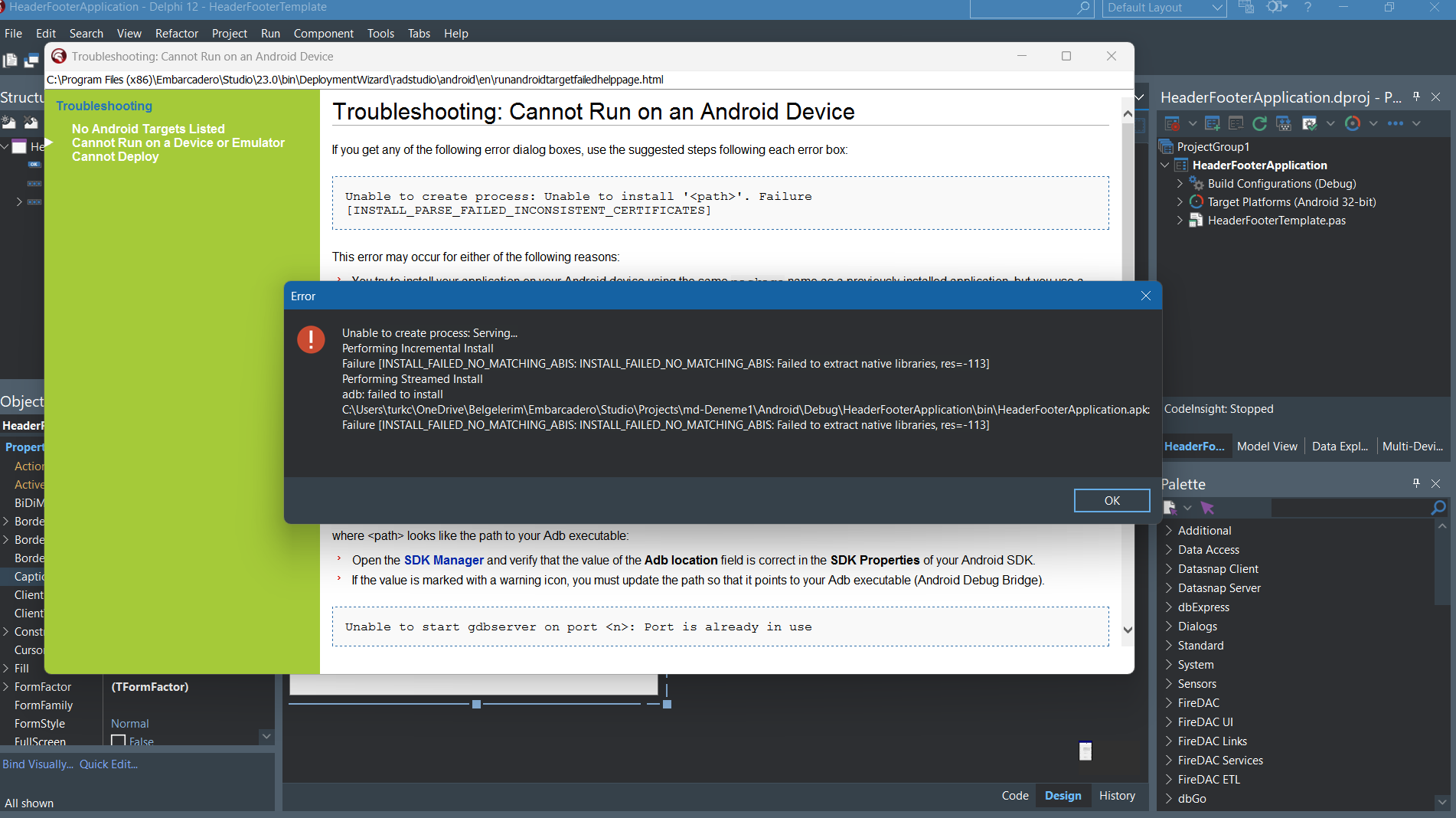The image size is (1456, 818).
Task: Open the SDK Manager link
Action: click(x=444, y=560)
